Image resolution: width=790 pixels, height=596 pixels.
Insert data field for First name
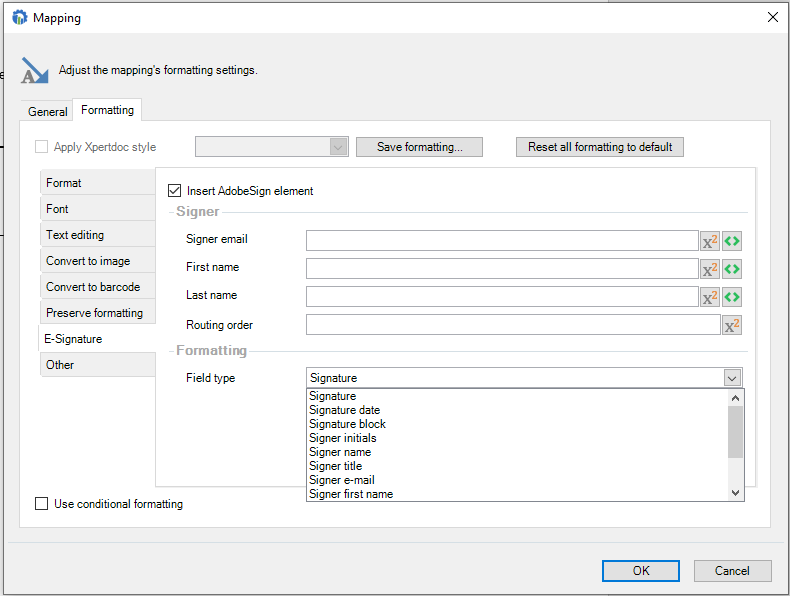(732, 269)
